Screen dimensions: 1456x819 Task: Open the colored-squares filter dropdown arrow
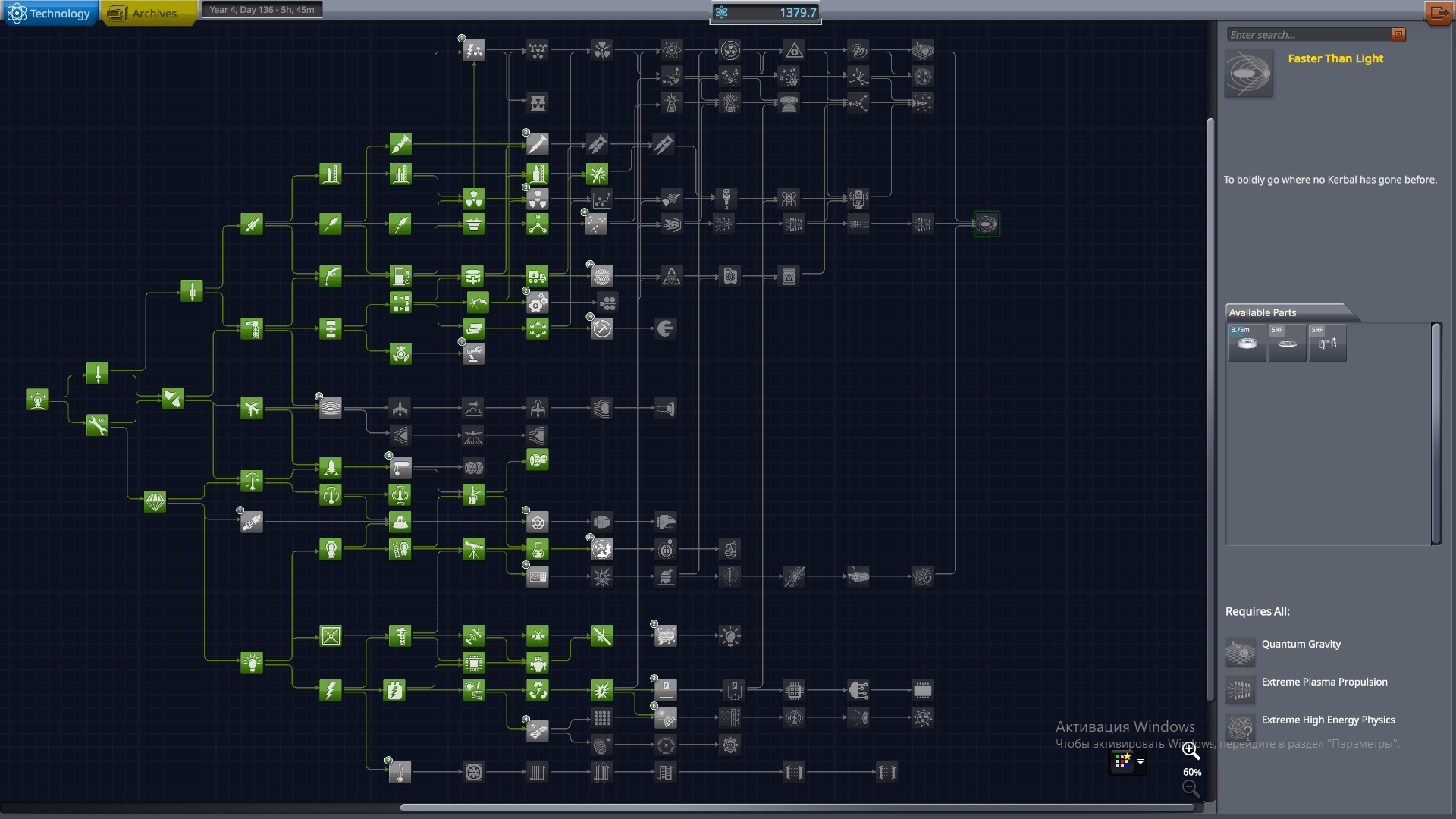pyautogui.click(x=1141, y=761)
